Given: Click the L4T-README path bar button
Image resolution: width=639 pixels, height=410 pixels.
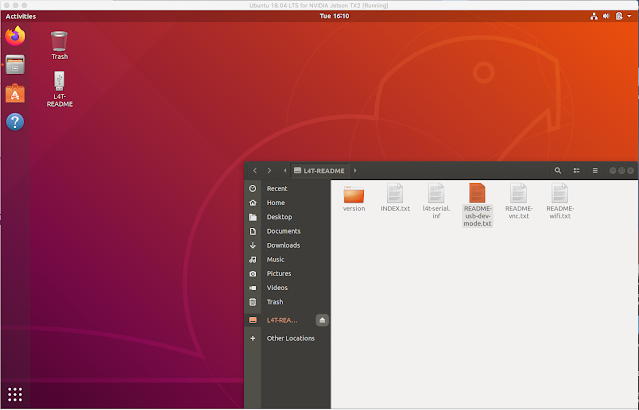Looking at the screenshot, I should point(320,170).
